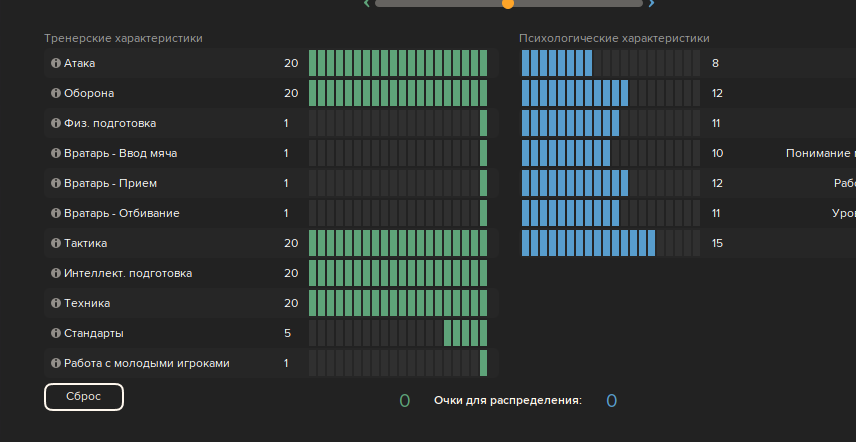
Task: Click Очки для распределения label
Action: coord(508,401)
